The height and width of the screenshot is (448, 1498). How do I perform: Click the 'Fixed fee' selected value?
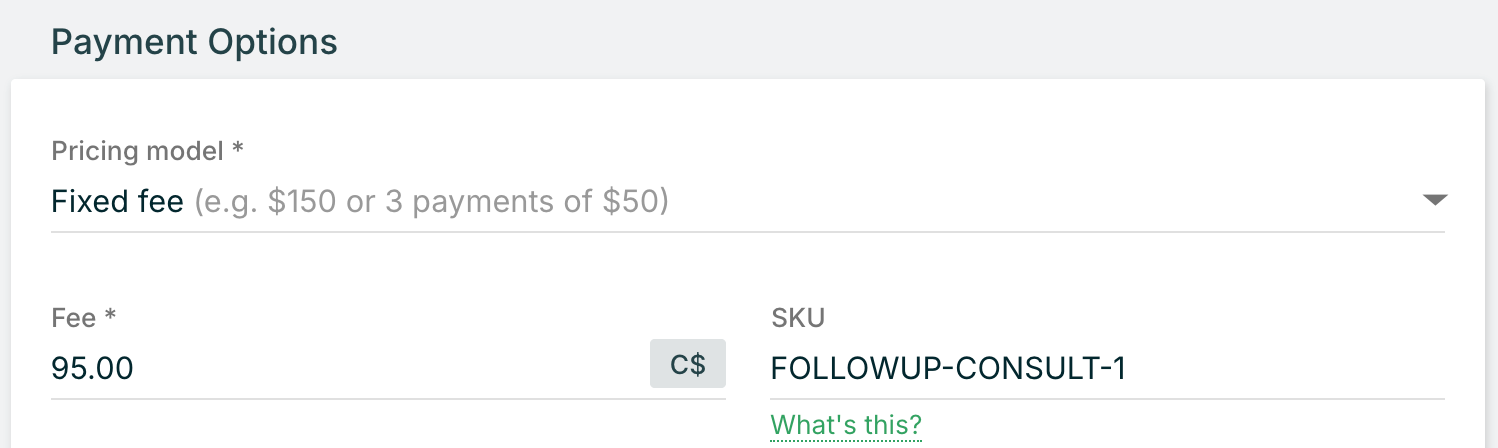(x=117, y=202)
